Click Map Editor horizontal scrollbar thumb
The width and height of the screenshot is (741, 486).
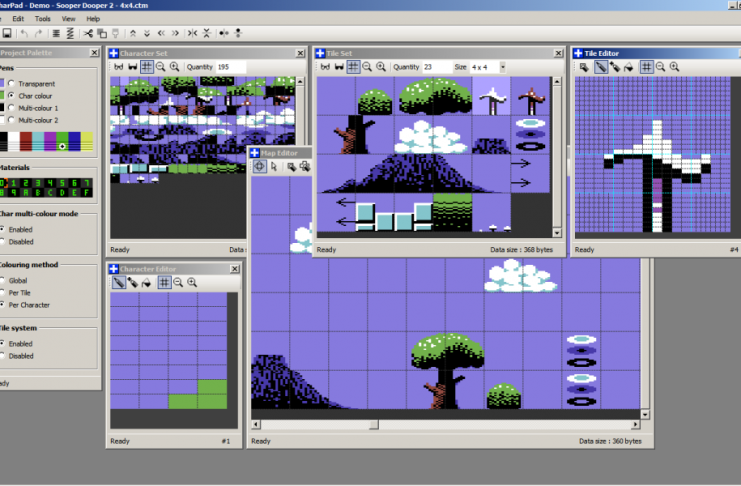(374, 425)
